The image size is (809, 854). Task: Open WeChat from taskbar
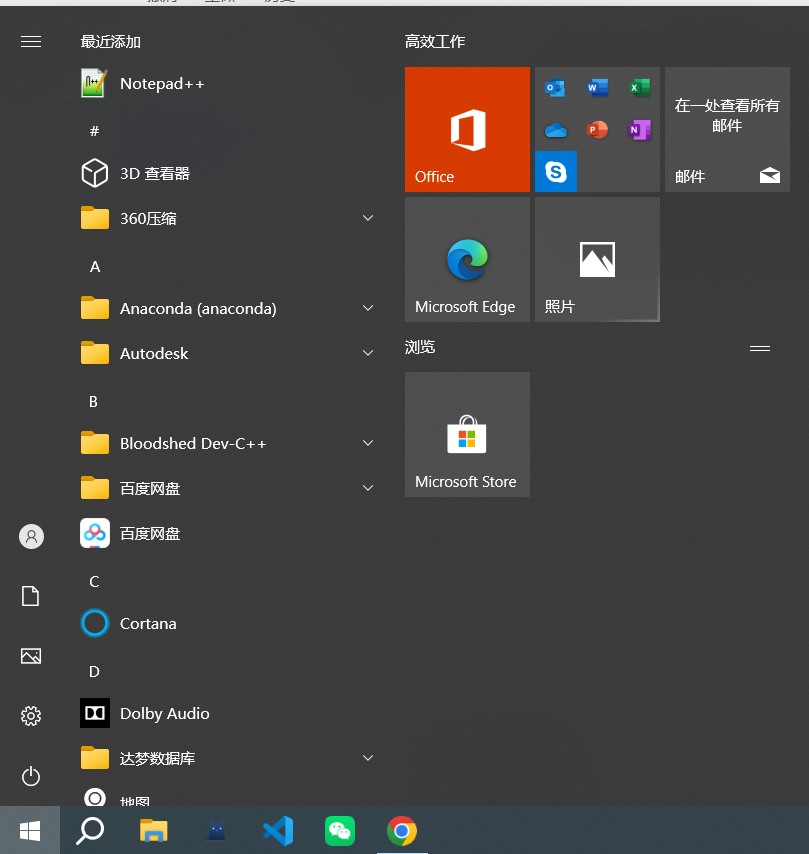coord(340,831)
